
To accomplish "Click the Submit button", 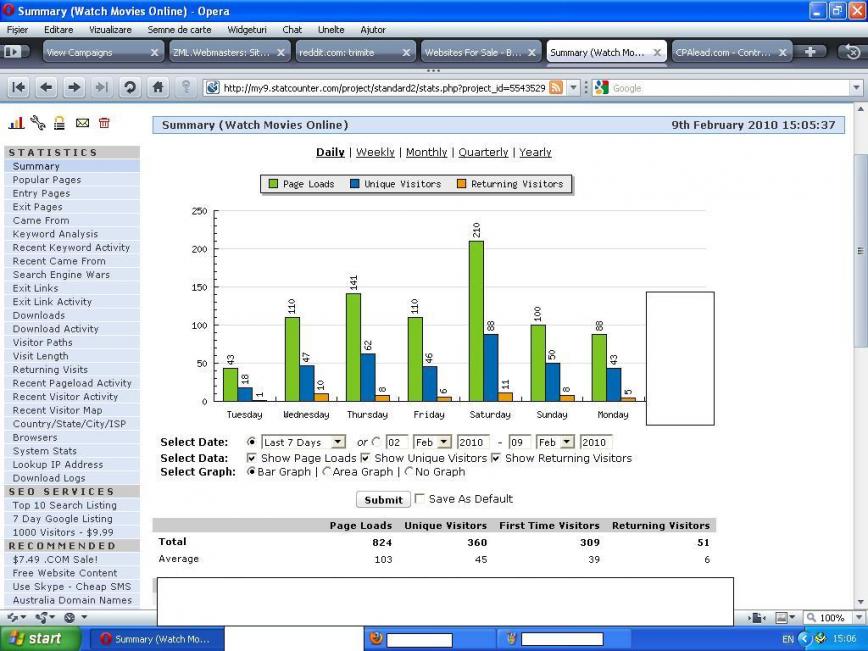I will click(x=383, y=499).
